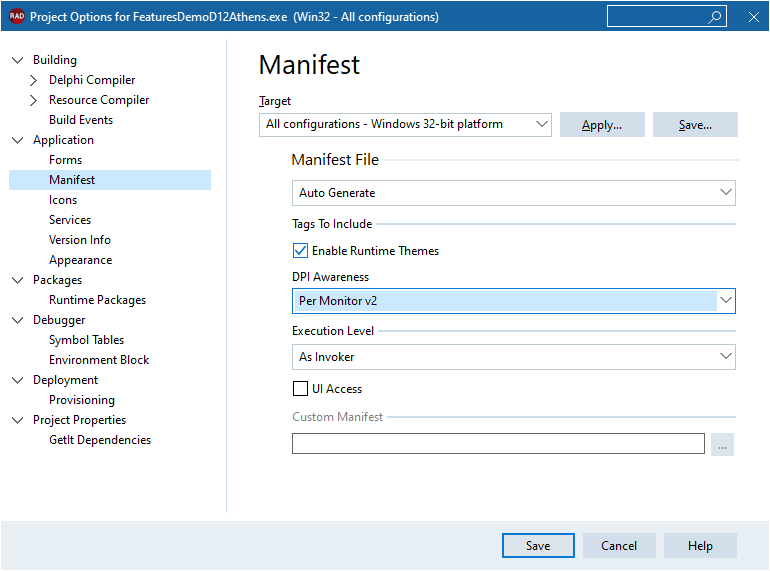The image size is (770, 571).
Task: Open the Forms options page
Action: click(x=65, y=160)
